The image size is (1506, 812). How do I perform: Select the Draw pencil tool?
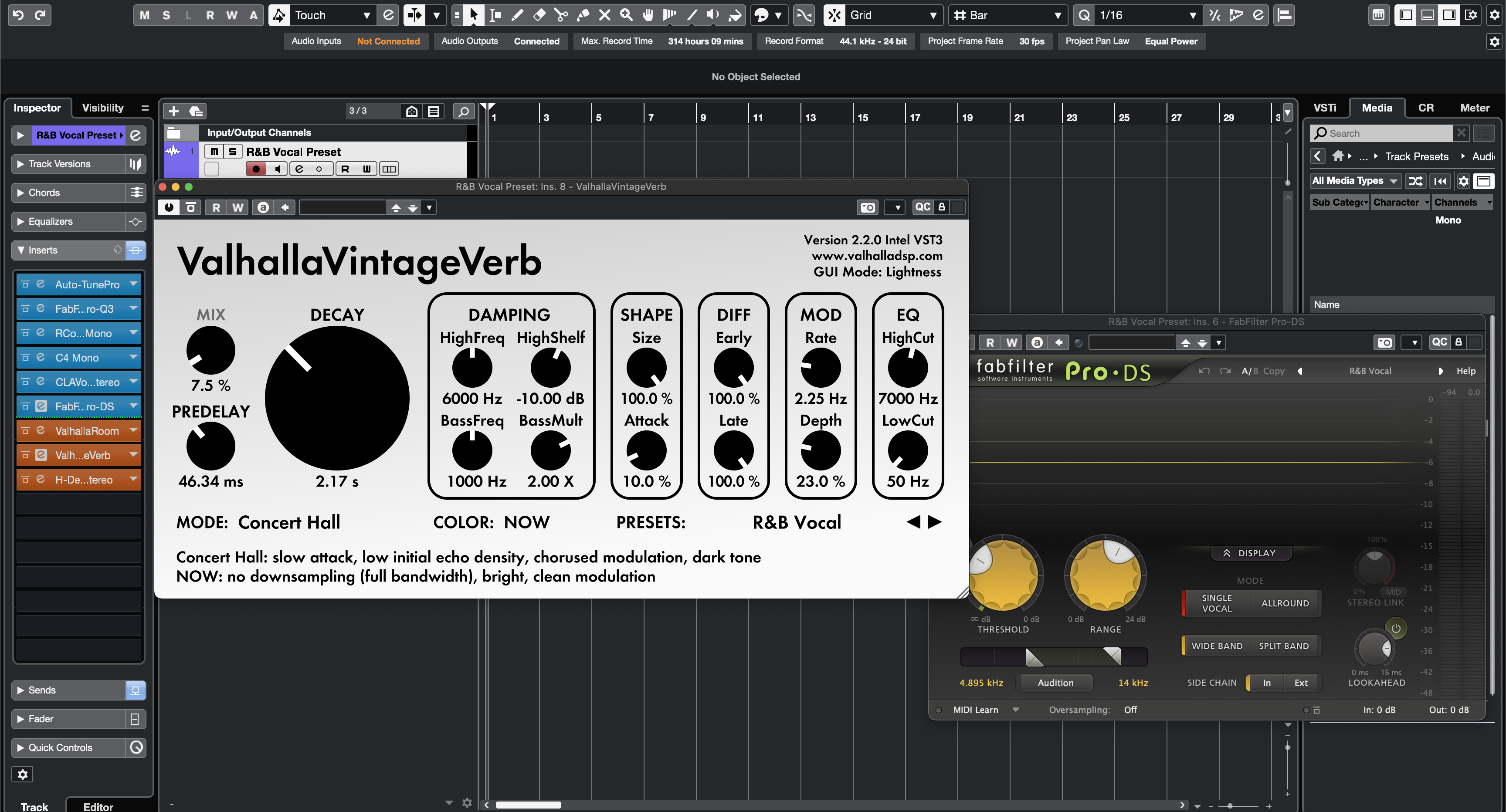[x=517, y=15]
